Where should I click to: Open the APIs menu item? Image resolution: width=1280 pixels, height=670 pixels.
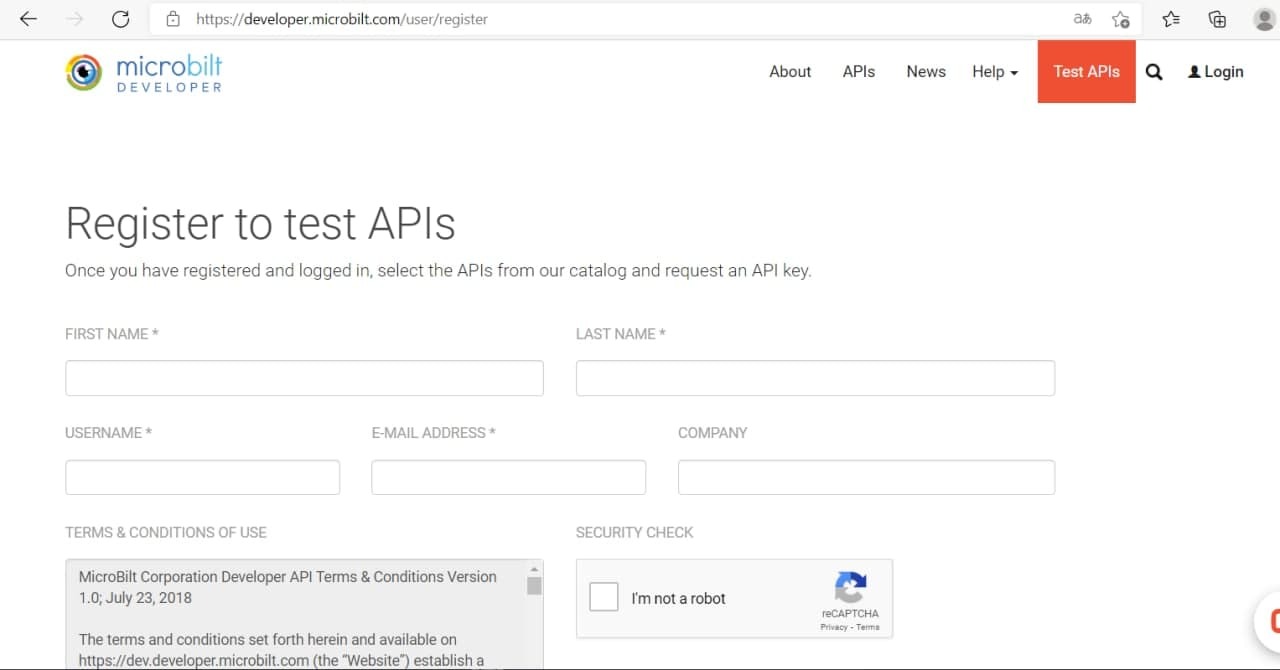point(858,72)
